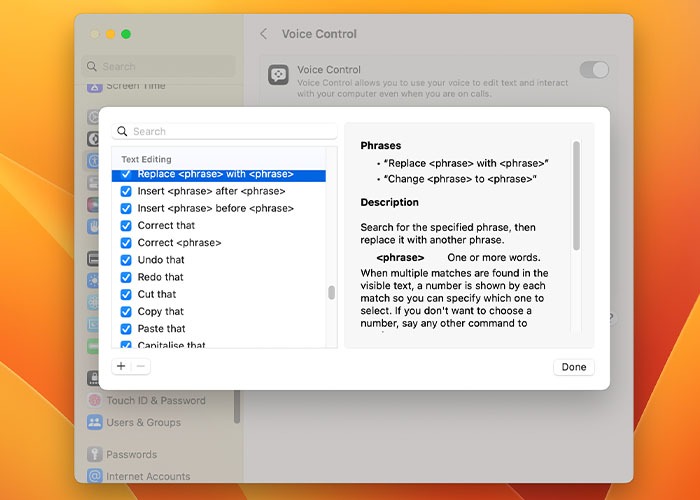Toggle the Correct that checkbox

[x=126, y=225]
